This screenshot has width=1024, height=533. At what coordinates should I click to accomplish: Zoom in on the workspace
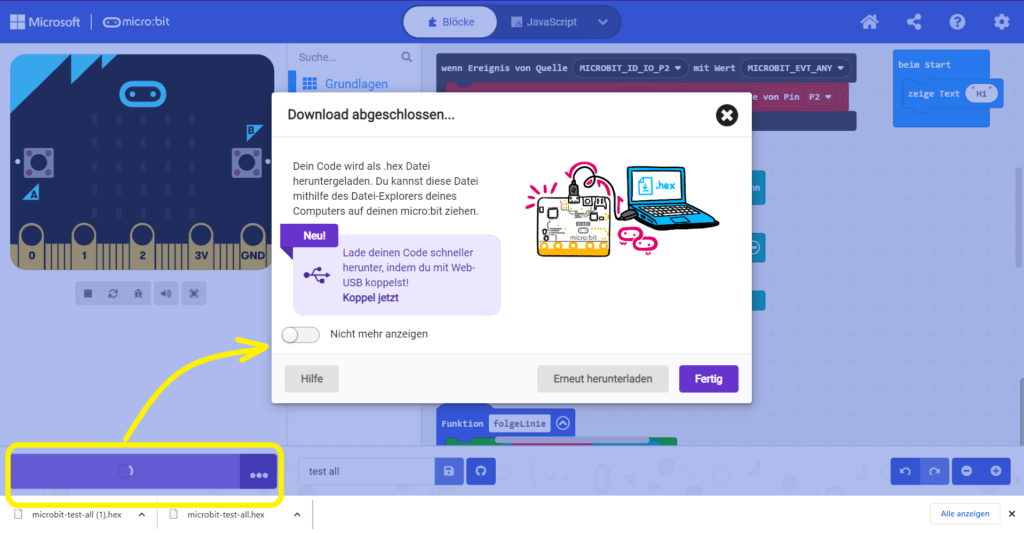(x=996, y=471)
